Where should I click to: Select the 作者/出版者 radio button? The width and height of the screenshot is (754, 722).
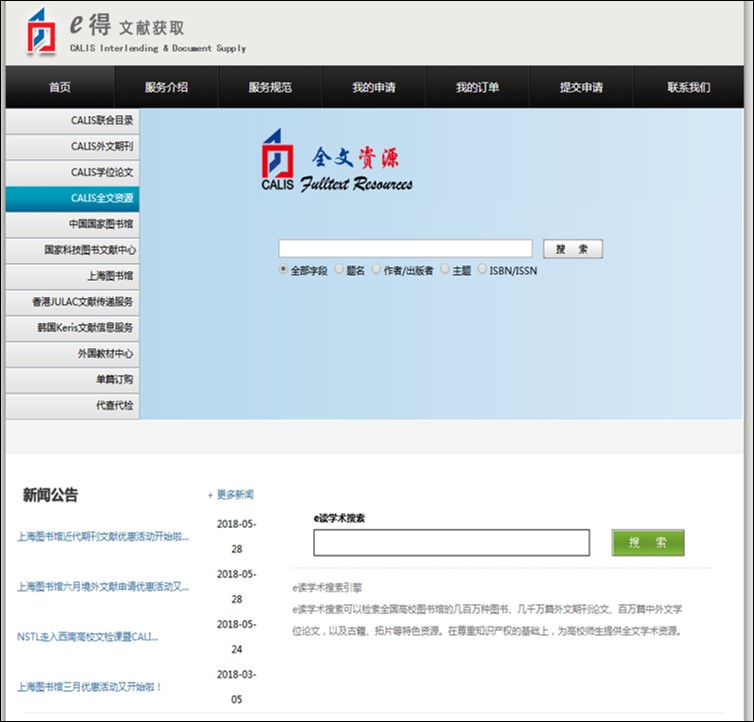376,269
